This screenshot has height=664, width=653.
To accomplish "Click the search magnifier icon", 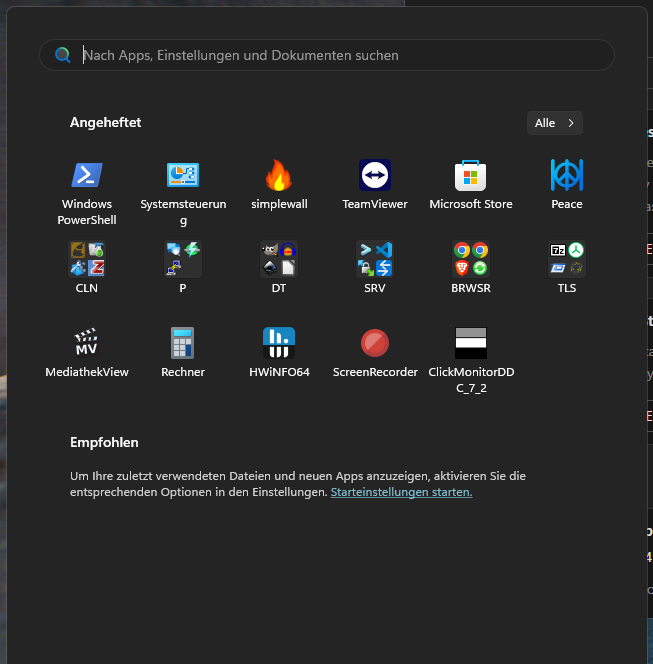I will [63, 55].
